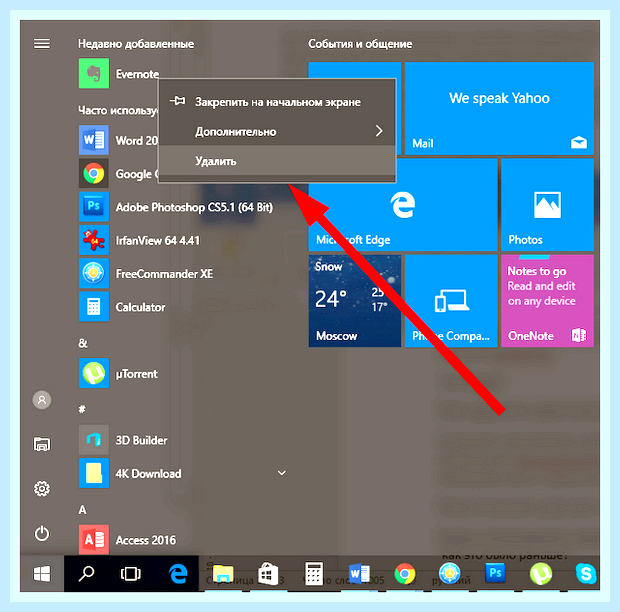The height and width of the screenshot is (612, 620).
Task: Expand the Дополнительно submenu arrow
Action: pyautogui.click(x=379, y=131)
